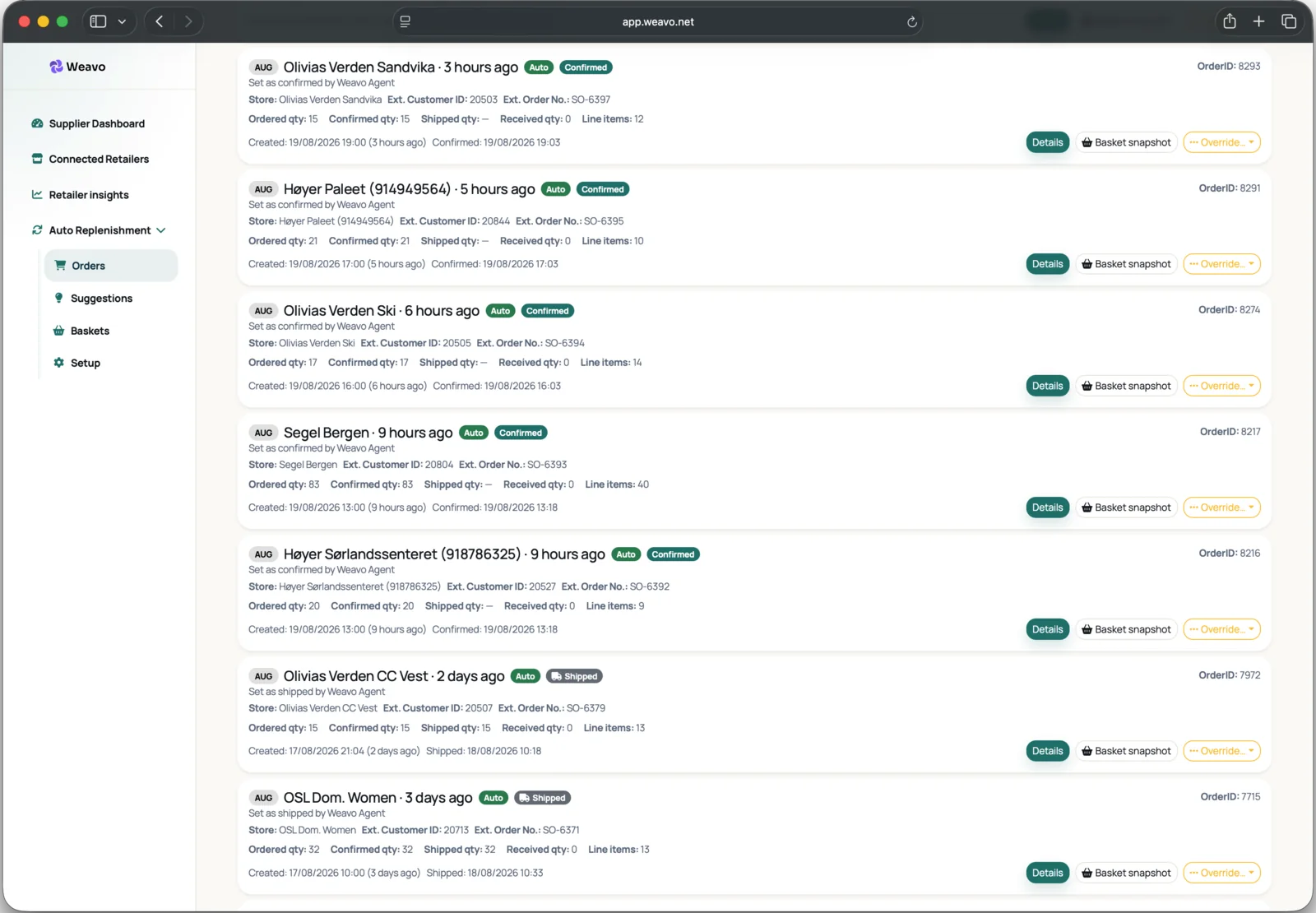View Basket snapshot for order 8293
The height and width of the screenshot is (913, 1316).
click(1126, 142)
